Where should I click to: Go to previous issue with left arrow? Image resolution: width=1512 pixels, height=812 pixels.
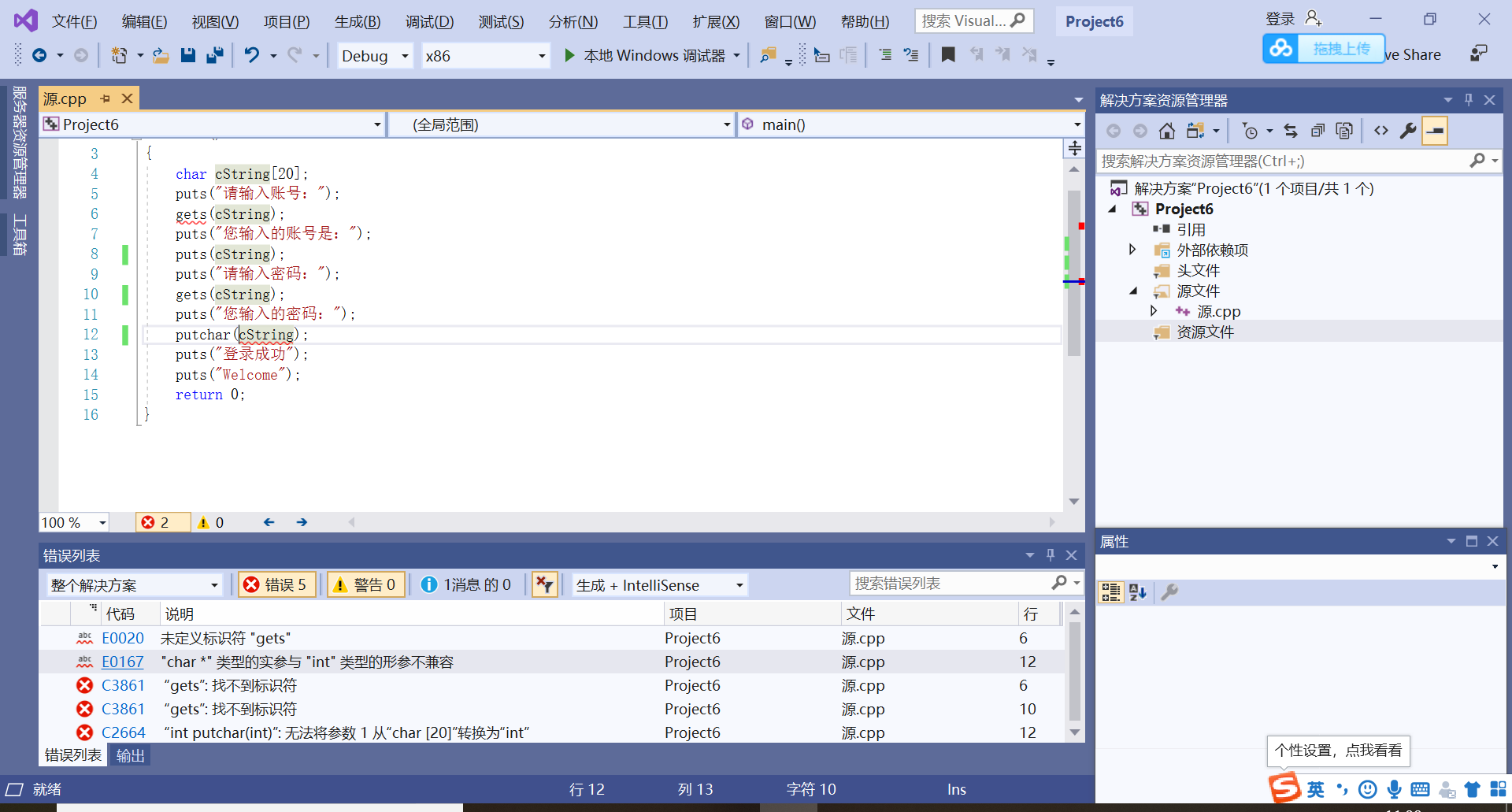269,522
